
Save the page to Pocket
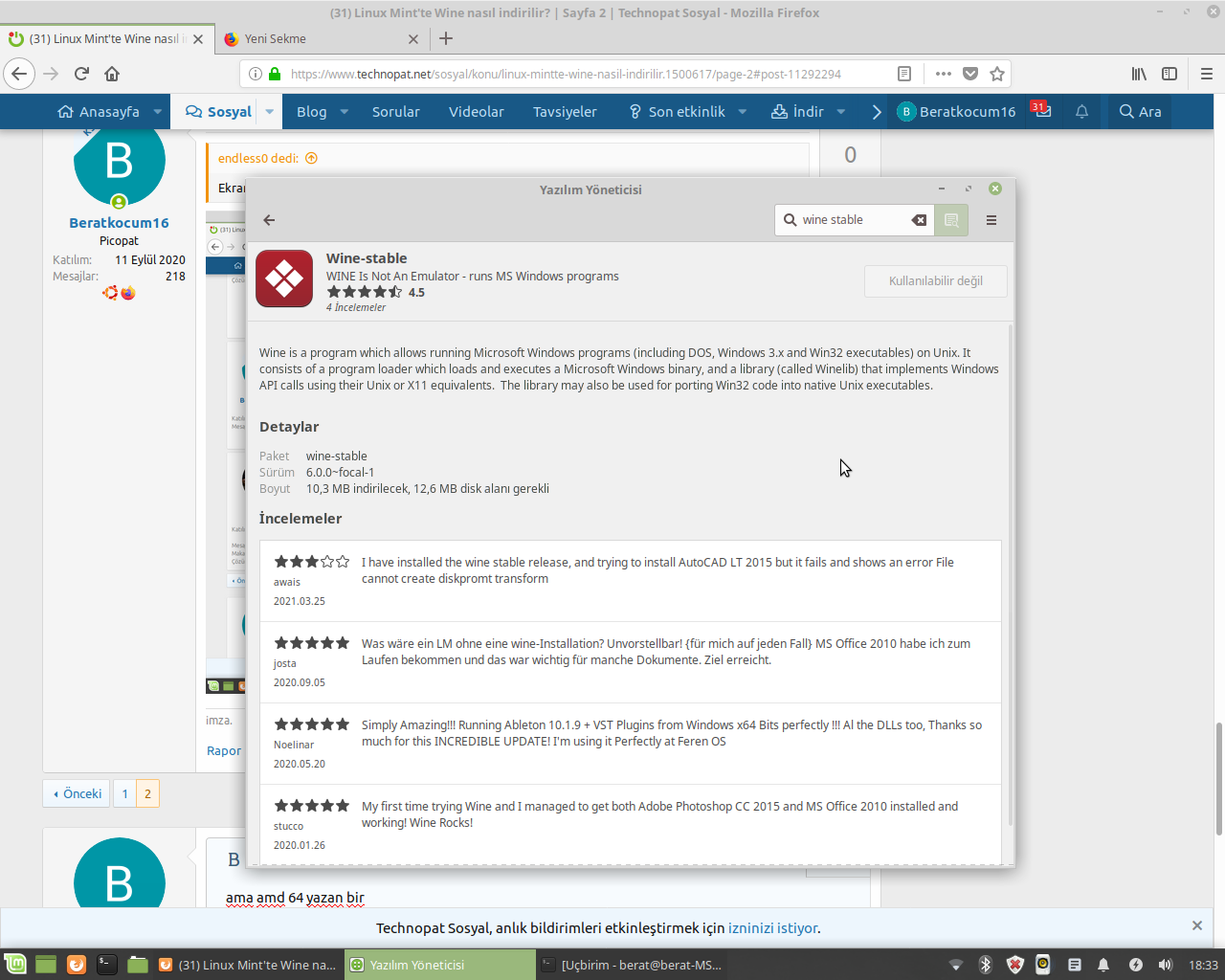point(970,74)
